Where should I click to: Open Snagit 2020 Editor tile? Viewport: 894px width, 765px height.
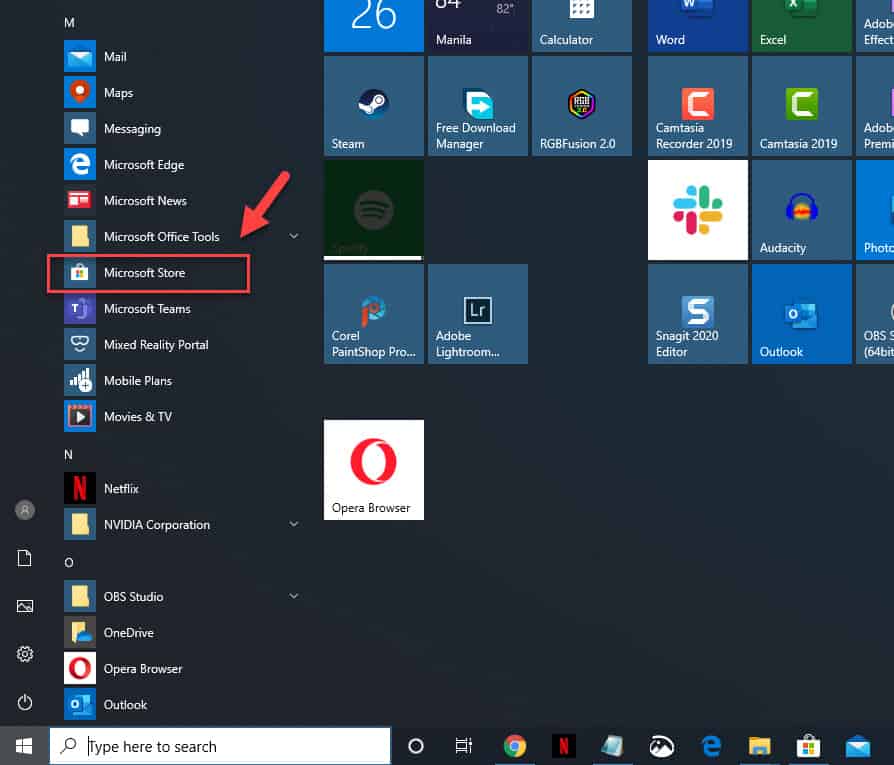[698, 314]
